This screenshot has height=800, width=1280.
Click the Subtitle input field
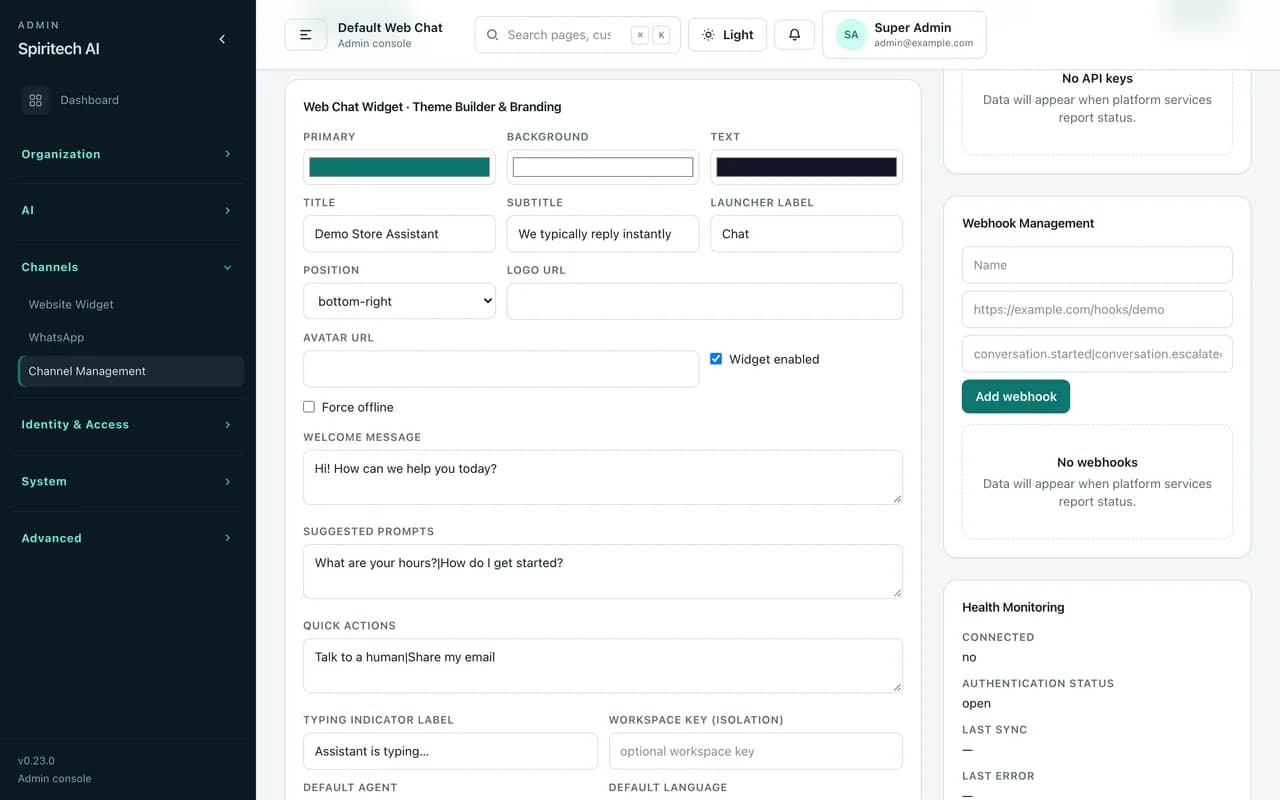click(x=603, y=234)
